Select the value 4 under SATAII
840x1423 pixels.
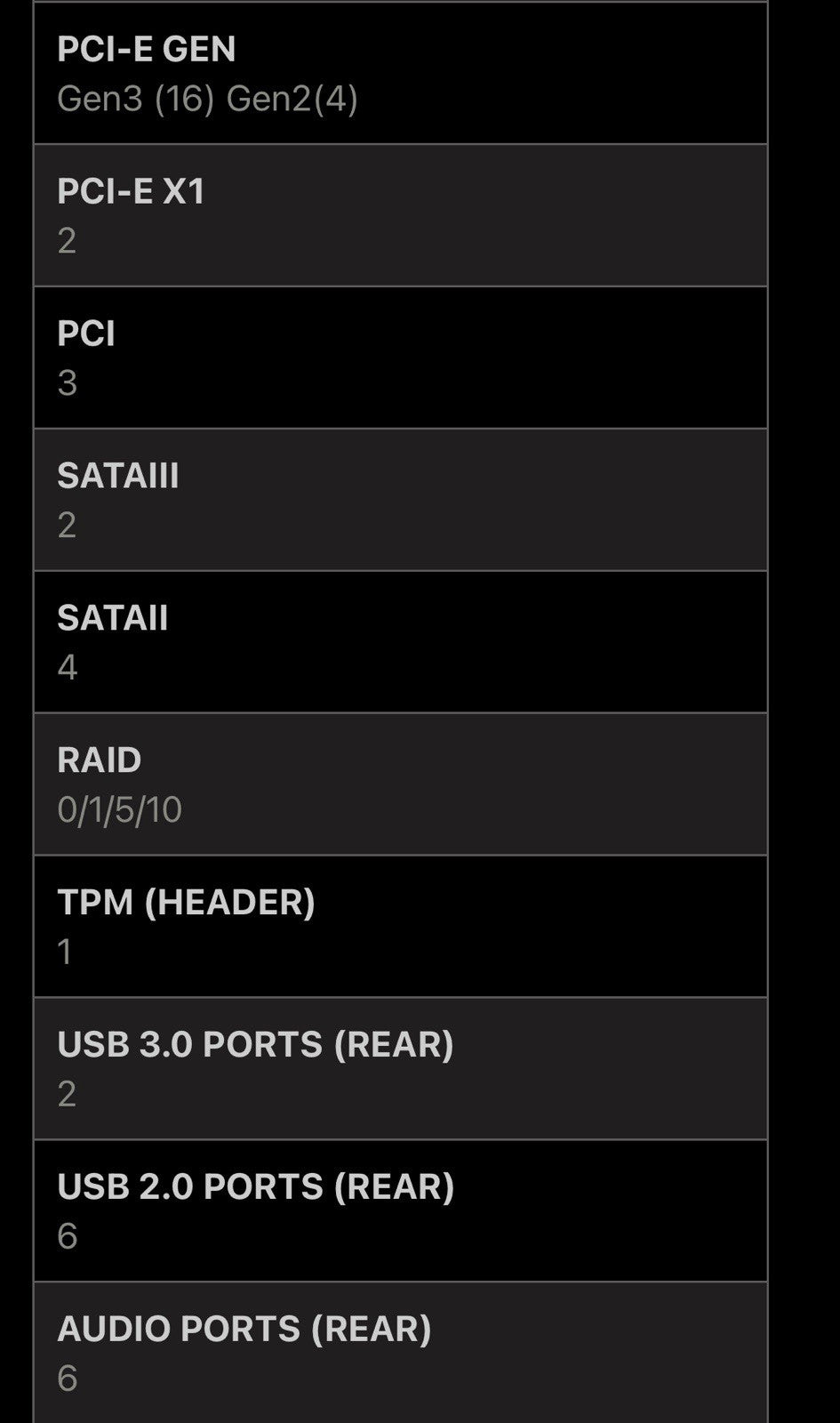[x=67, y=668]
